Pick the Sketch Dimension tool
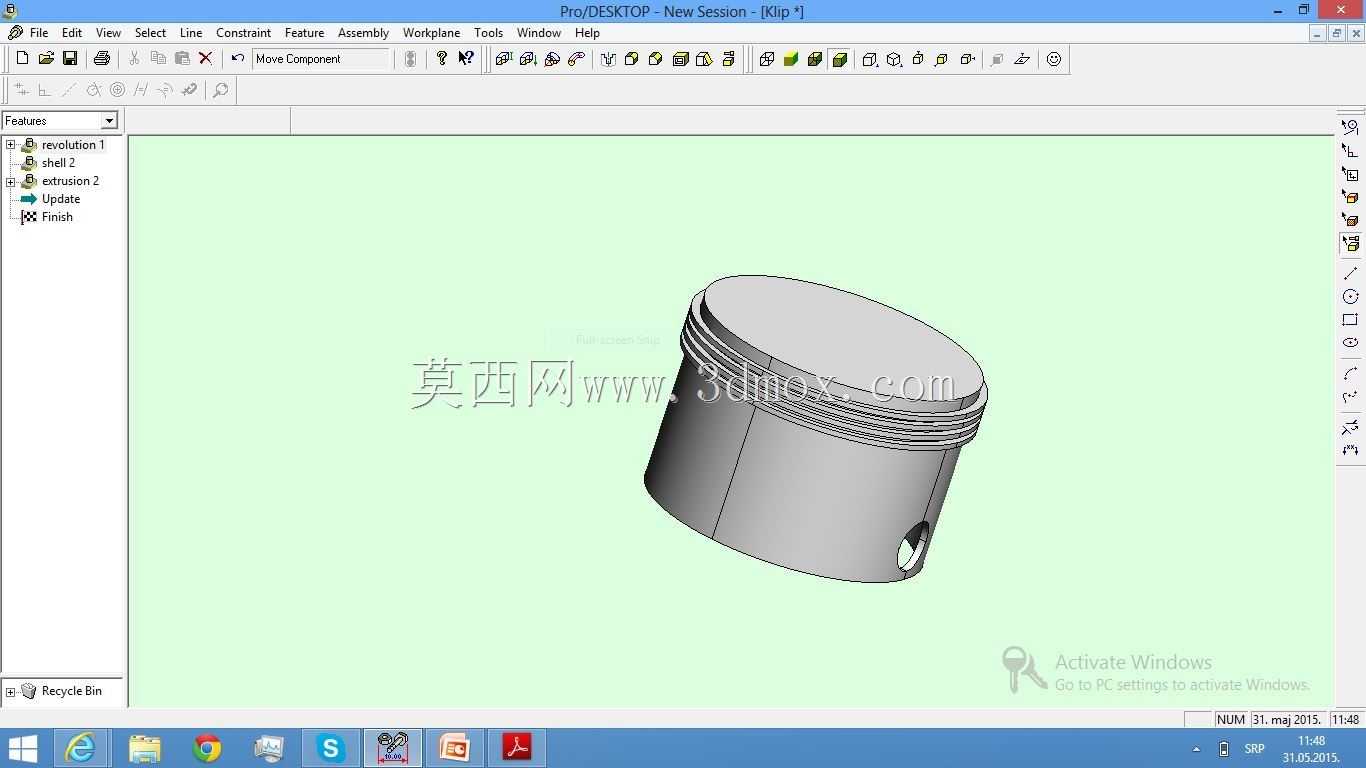The width and height of the screenshot is (1366, 768). (1350, 450)
